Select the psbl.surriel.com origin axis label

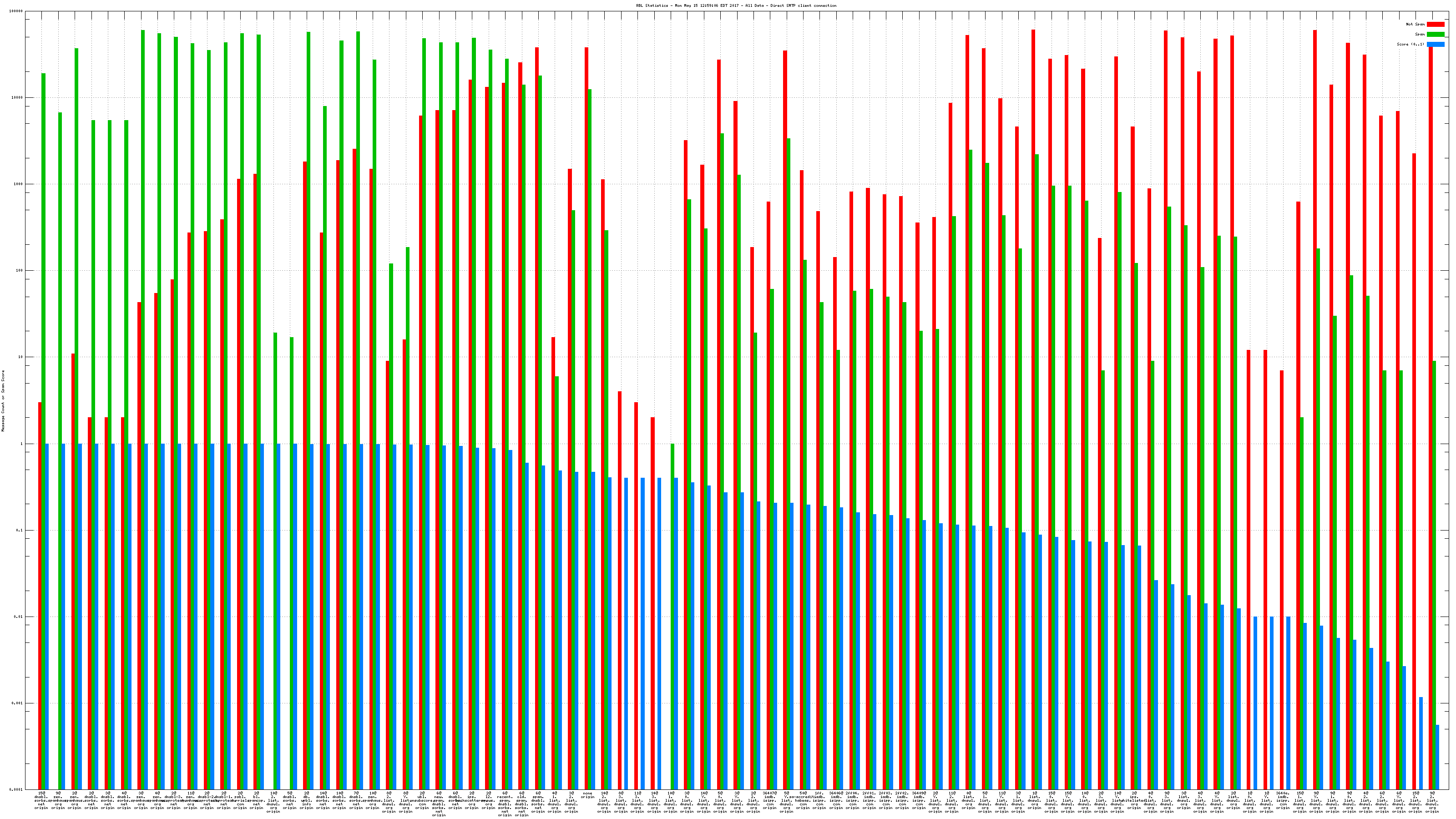[x=240, y=800]
